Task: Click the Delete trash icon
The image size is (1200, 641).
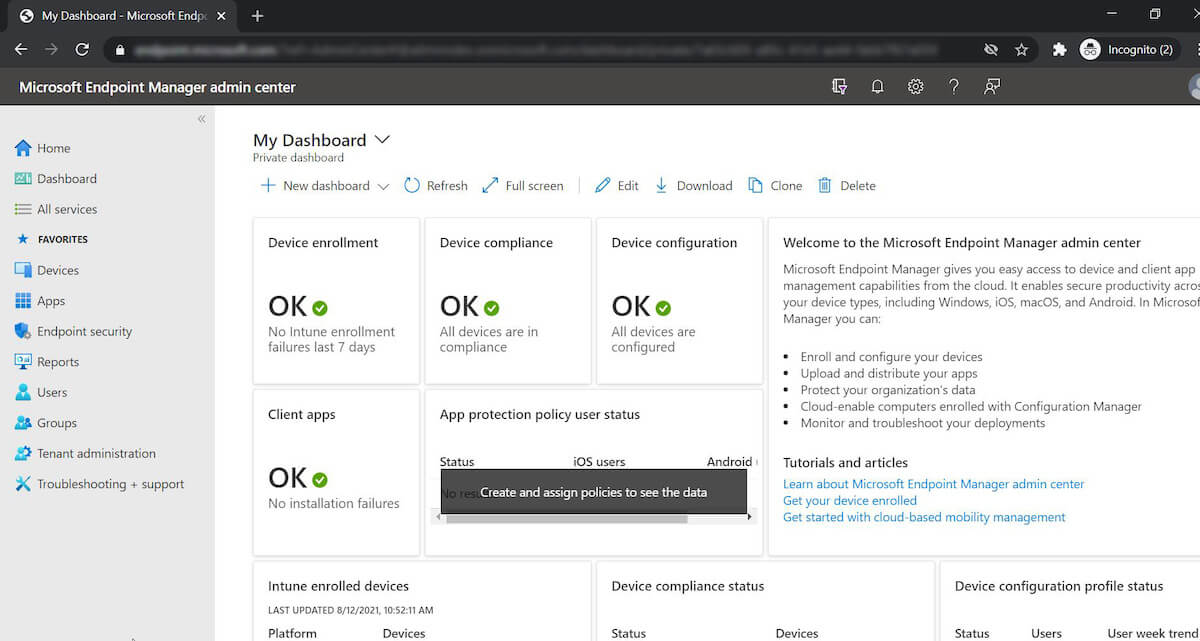Action: coord(825,185)
